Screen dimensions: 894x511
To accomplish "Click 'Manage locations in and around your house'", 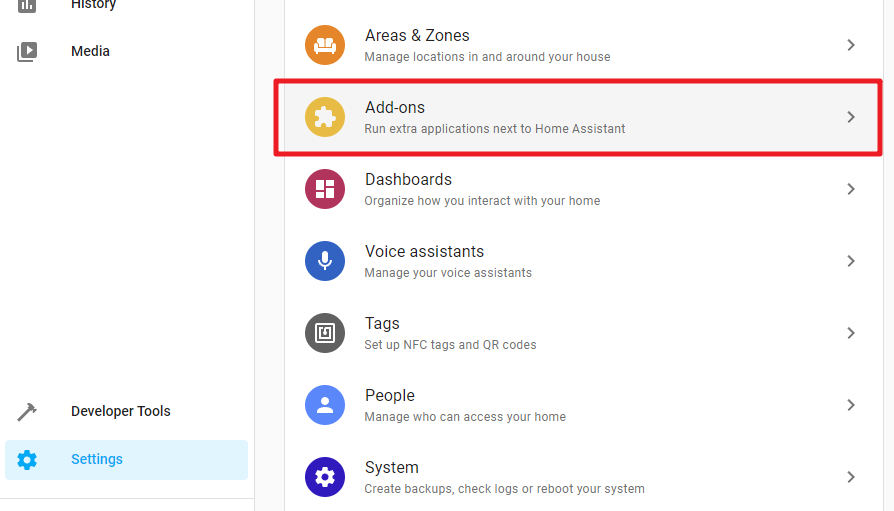I will 487,57.
